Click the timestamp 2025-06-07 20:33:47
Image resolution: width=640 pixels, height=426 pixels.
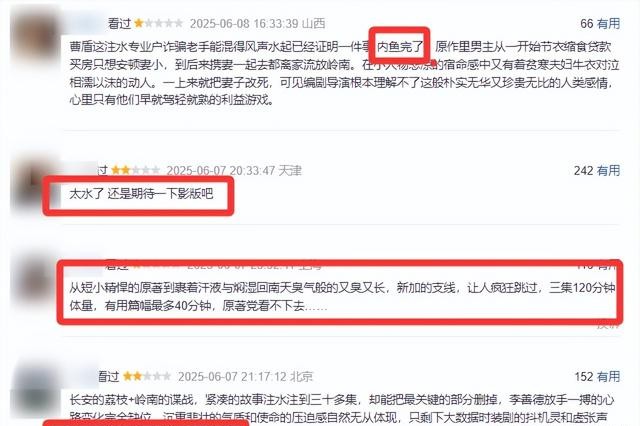(x=220, y=171)
